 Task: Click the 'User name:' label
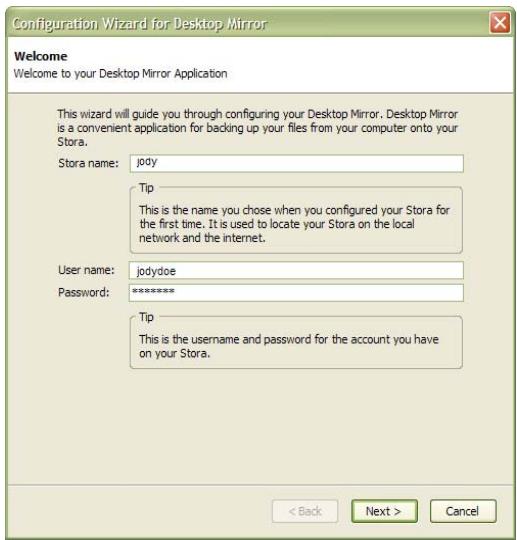[86, 270]
